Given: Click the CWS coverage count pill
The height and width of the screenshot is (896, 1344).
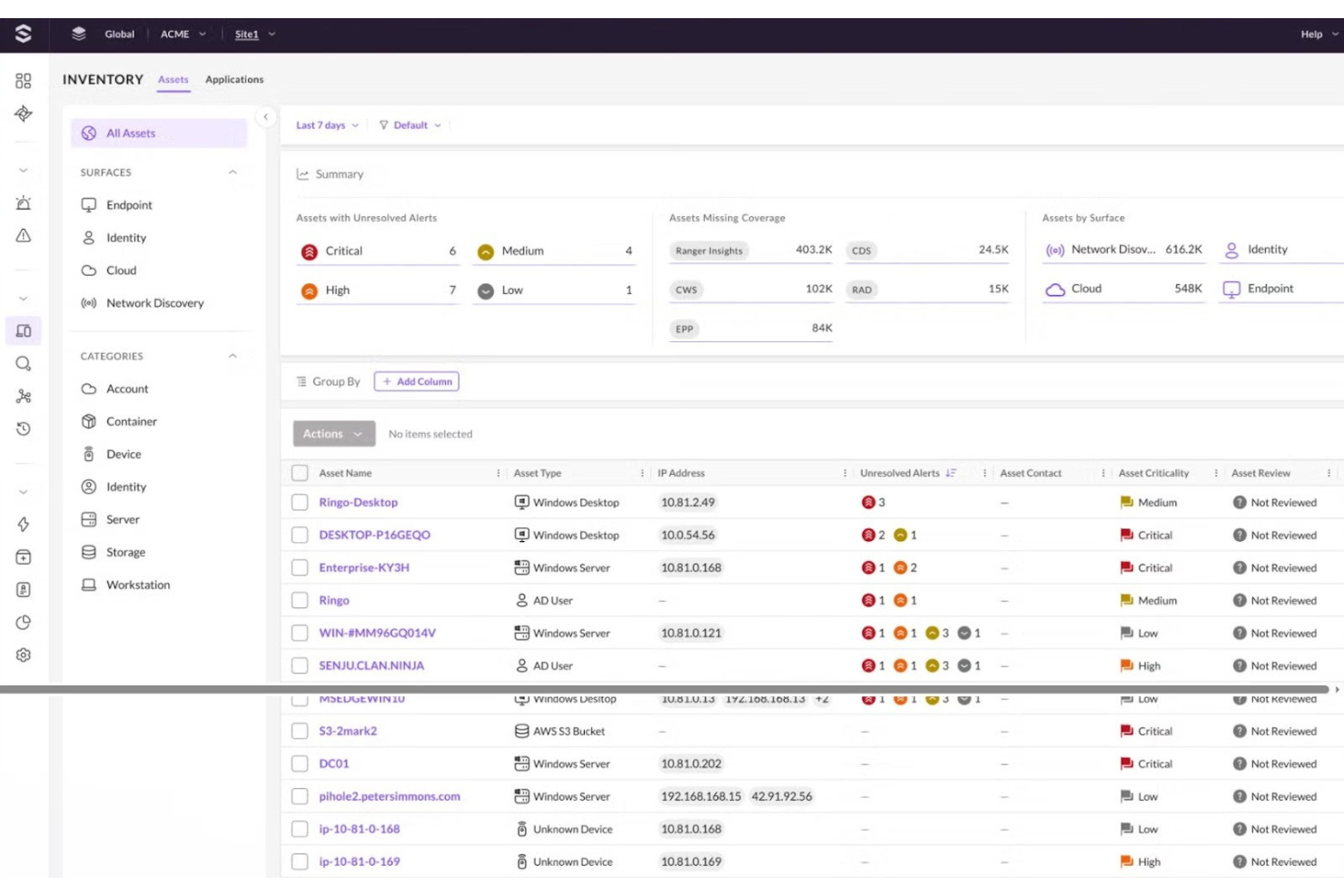Looking at the screenshot, I should (687, 290).
